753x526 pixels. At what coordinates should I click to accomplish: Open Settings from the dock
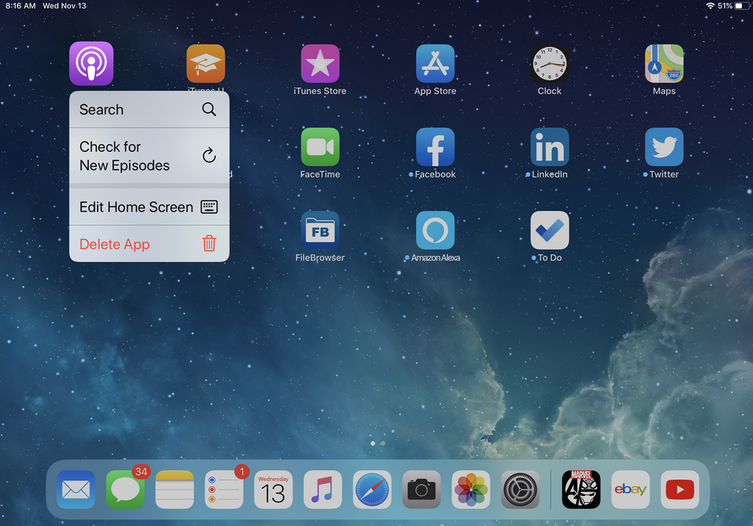(521, 489)
